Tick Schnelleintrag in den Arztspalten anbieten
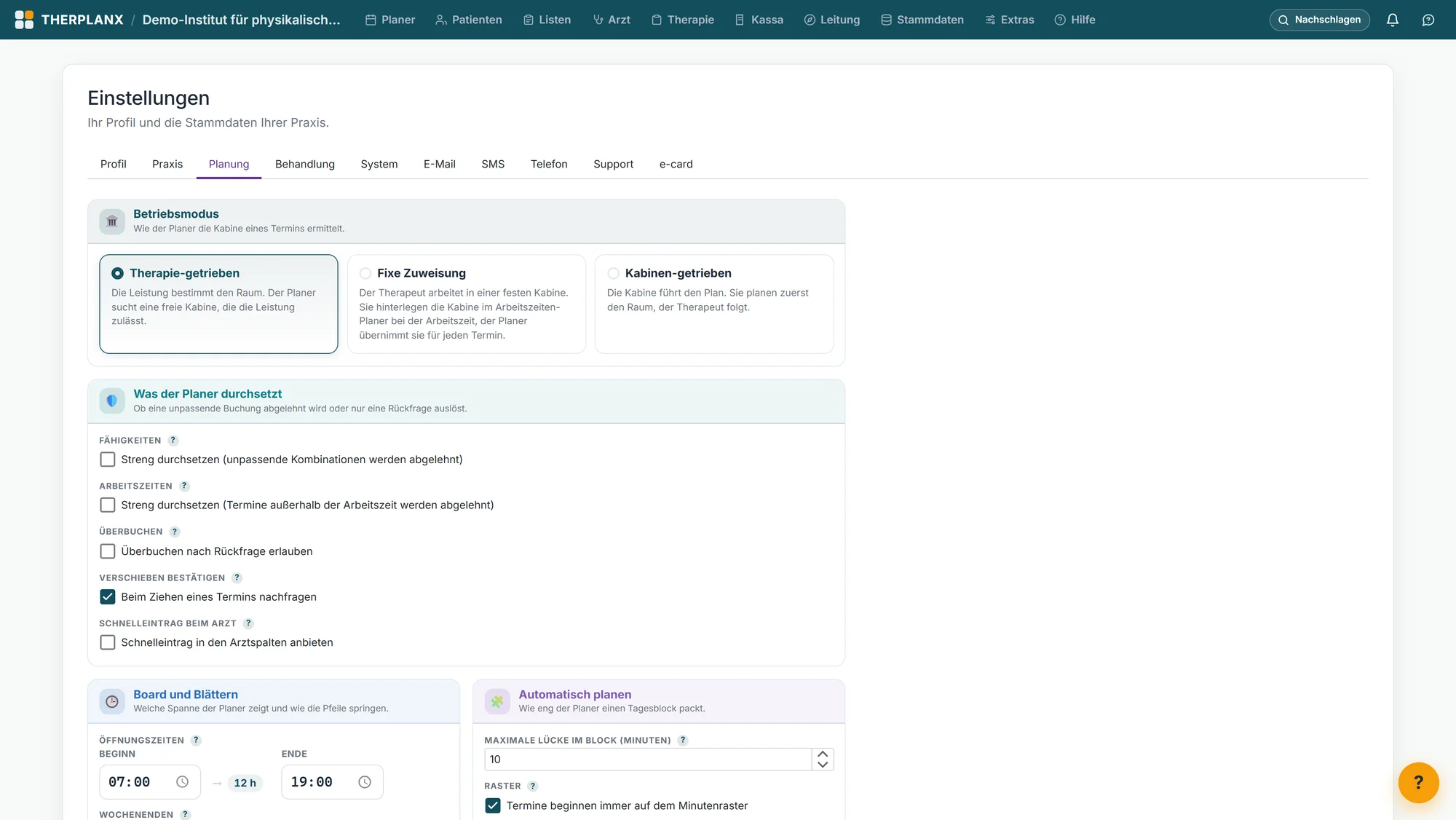 (x=108, y=642)
